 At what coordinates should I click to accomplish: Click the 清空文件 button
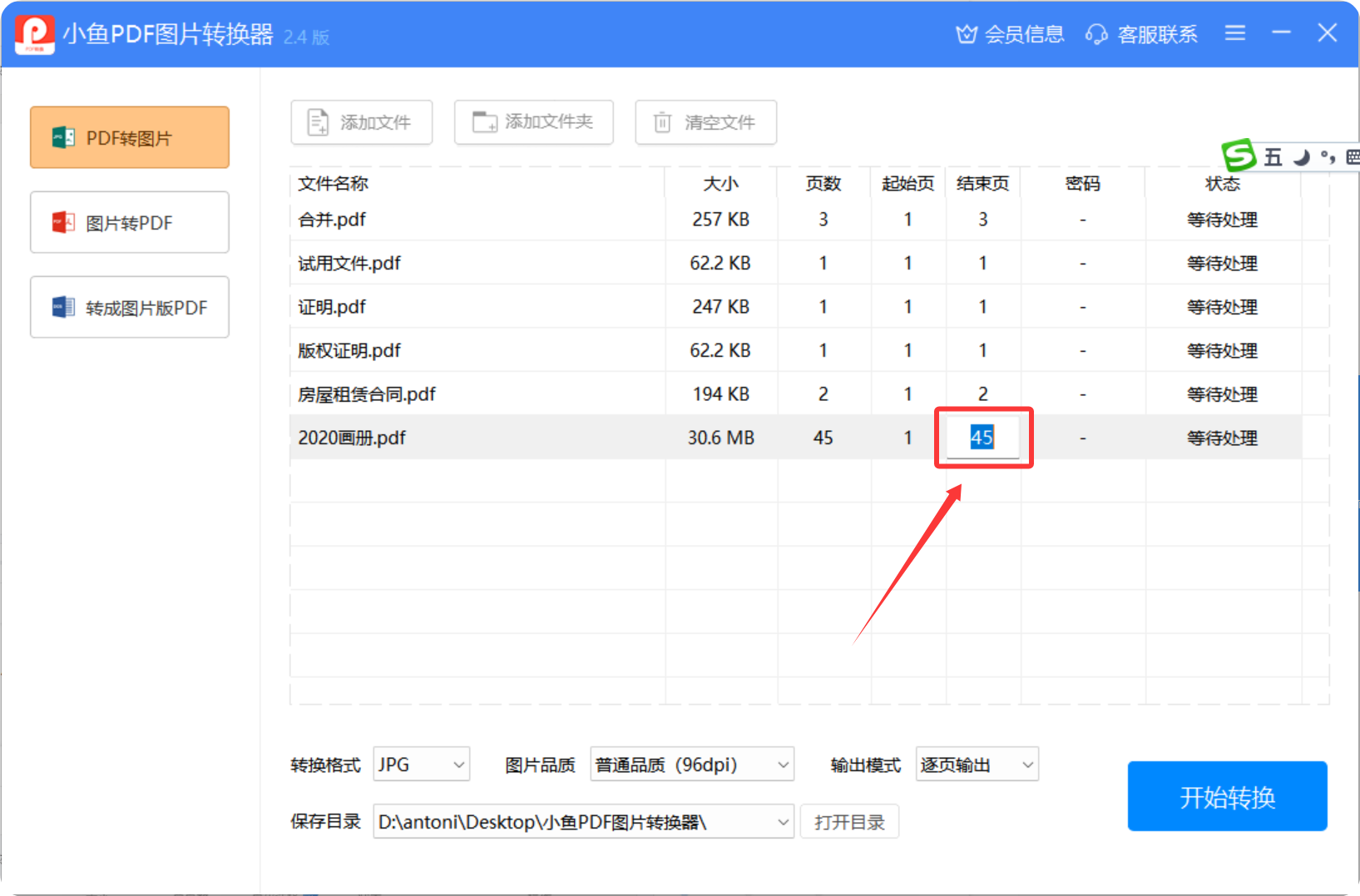click(x=705, y=122)
